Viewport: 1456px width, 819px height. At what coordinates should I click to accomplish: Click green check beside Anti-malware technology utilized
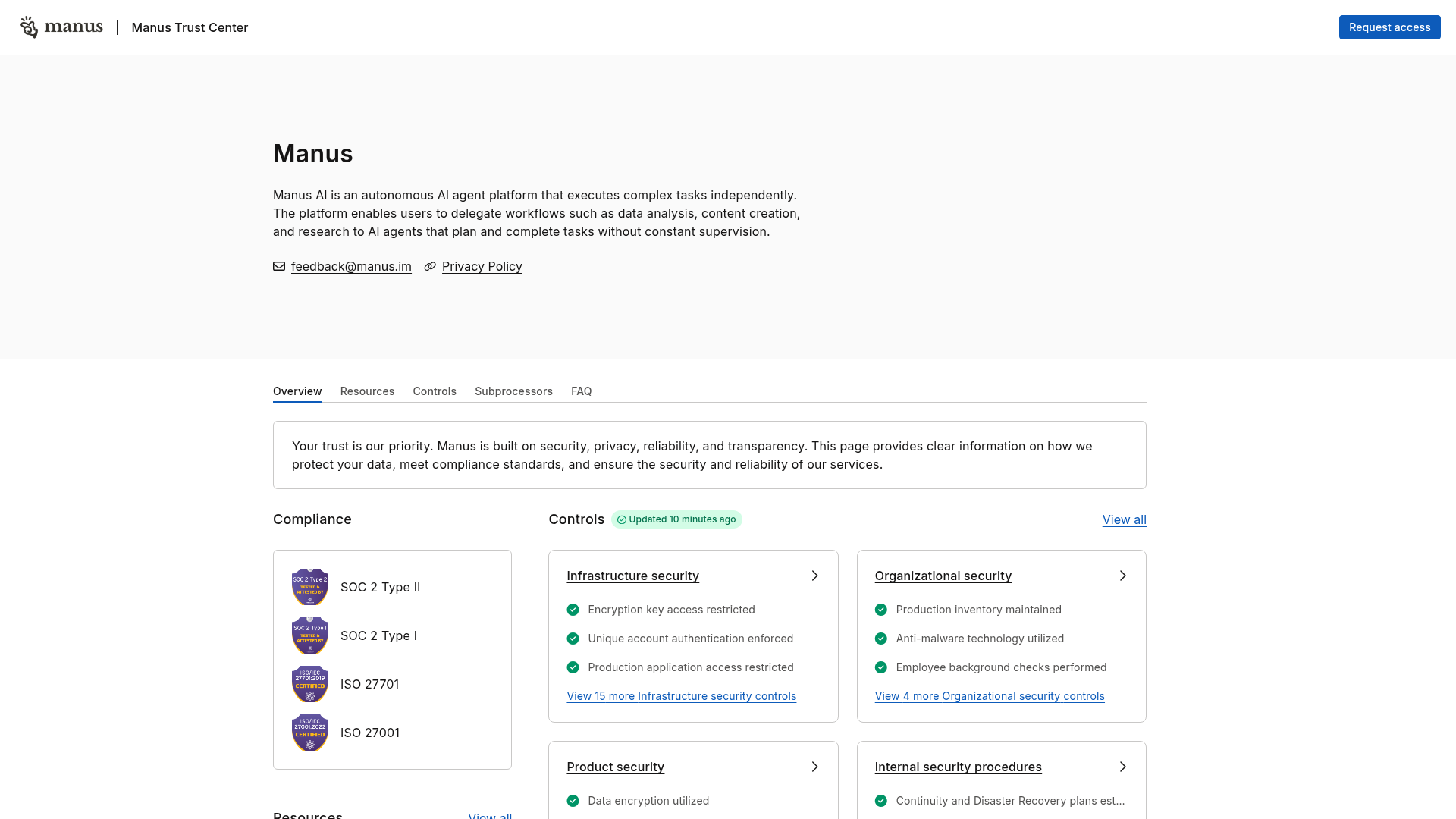[881, 639]
